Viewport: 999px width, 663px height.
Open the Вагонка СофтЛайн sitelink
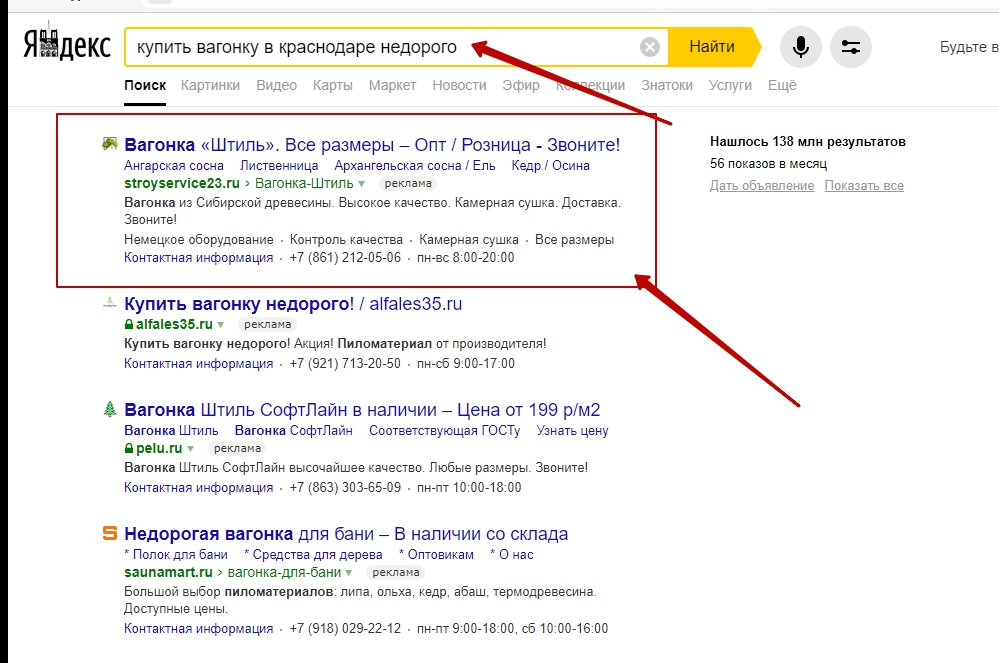(294, 431)
